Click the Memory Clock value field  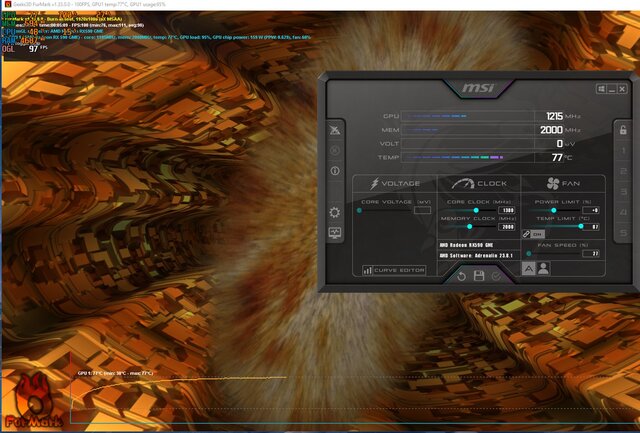tap(506, 227)
